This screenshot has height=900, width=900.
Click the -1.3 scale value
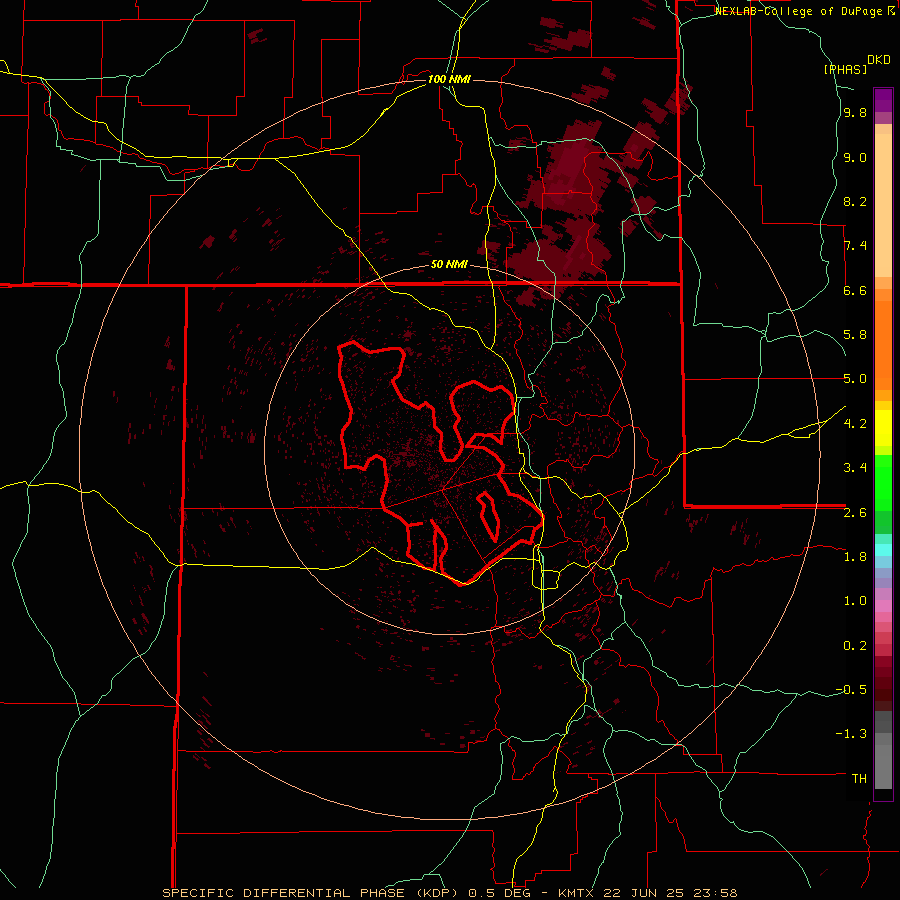(851, 734)
